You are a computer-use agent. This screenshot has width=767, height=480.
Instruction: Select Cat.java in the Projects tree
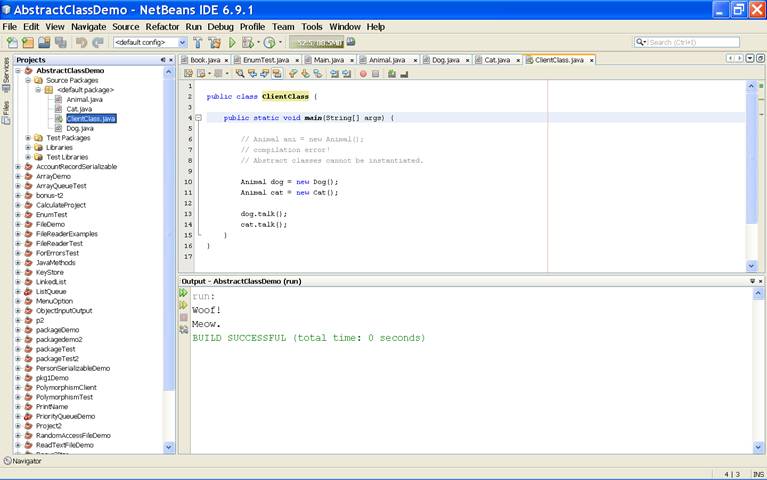pos(80,109)
